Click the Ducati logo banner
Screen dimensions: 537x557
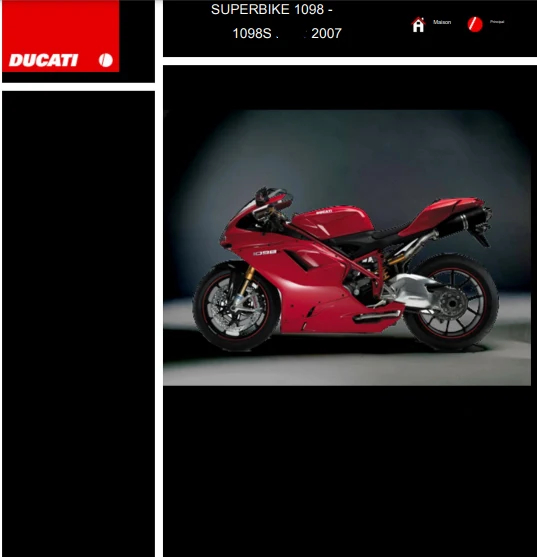pyautogui.click(x=61, y=36)
